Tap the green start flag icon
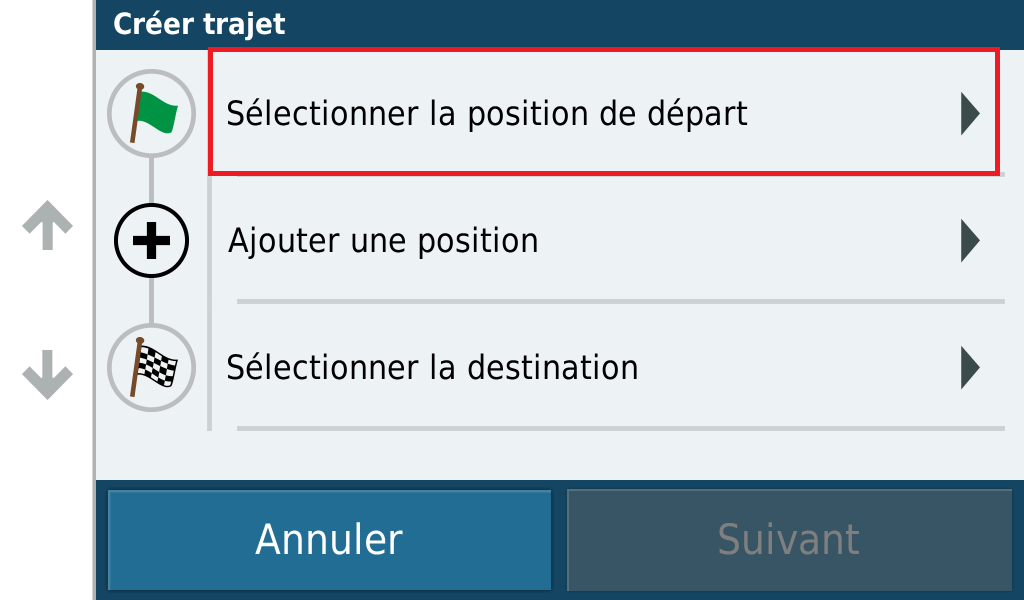The height and width of the screenshot is (600, 1024). 152,113
